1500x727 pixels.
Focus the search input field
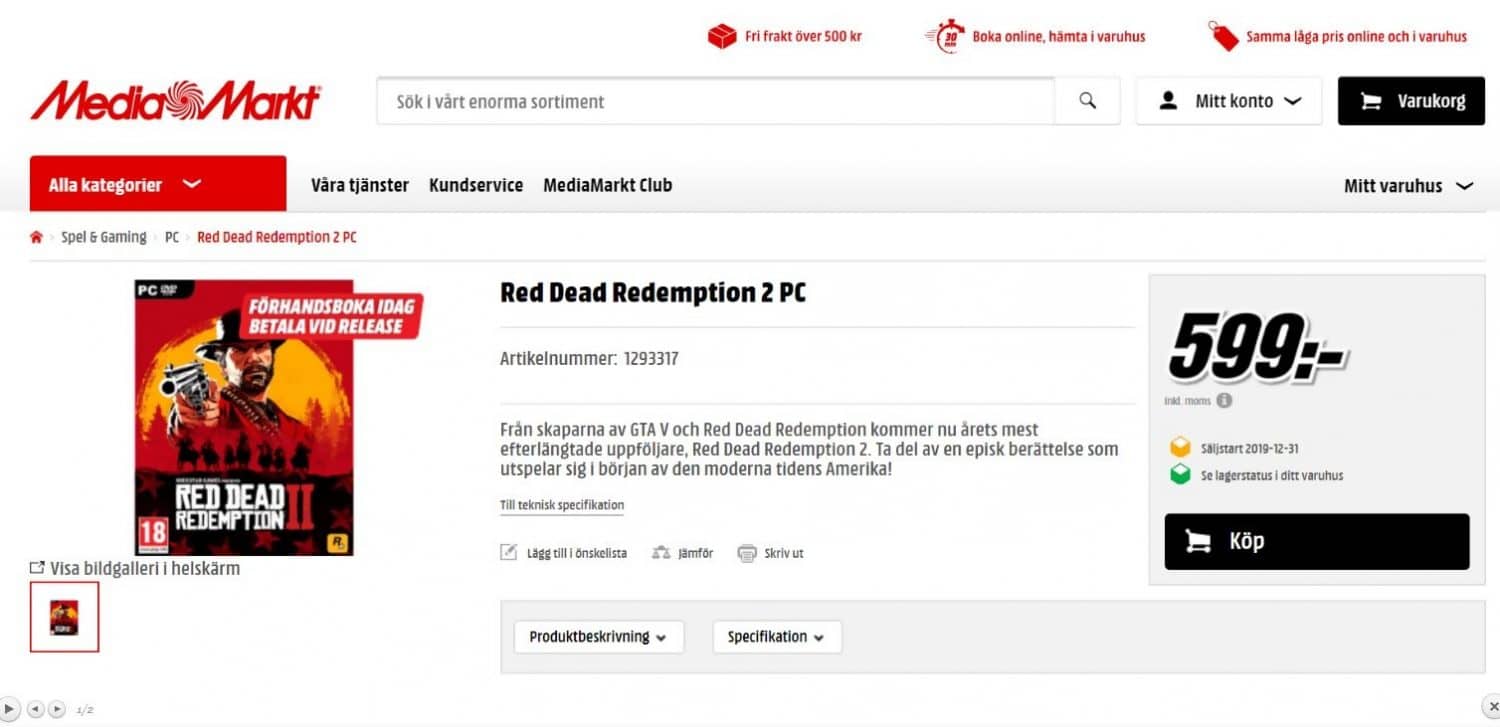click(716, 101)
